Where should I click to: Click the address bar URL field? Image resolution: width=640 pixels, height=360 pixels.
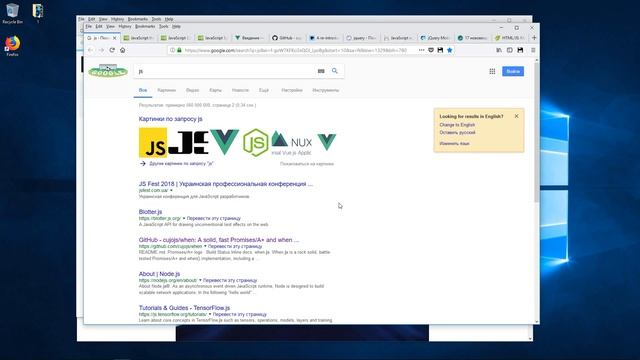pyautogui.click(x=296, y=50)
